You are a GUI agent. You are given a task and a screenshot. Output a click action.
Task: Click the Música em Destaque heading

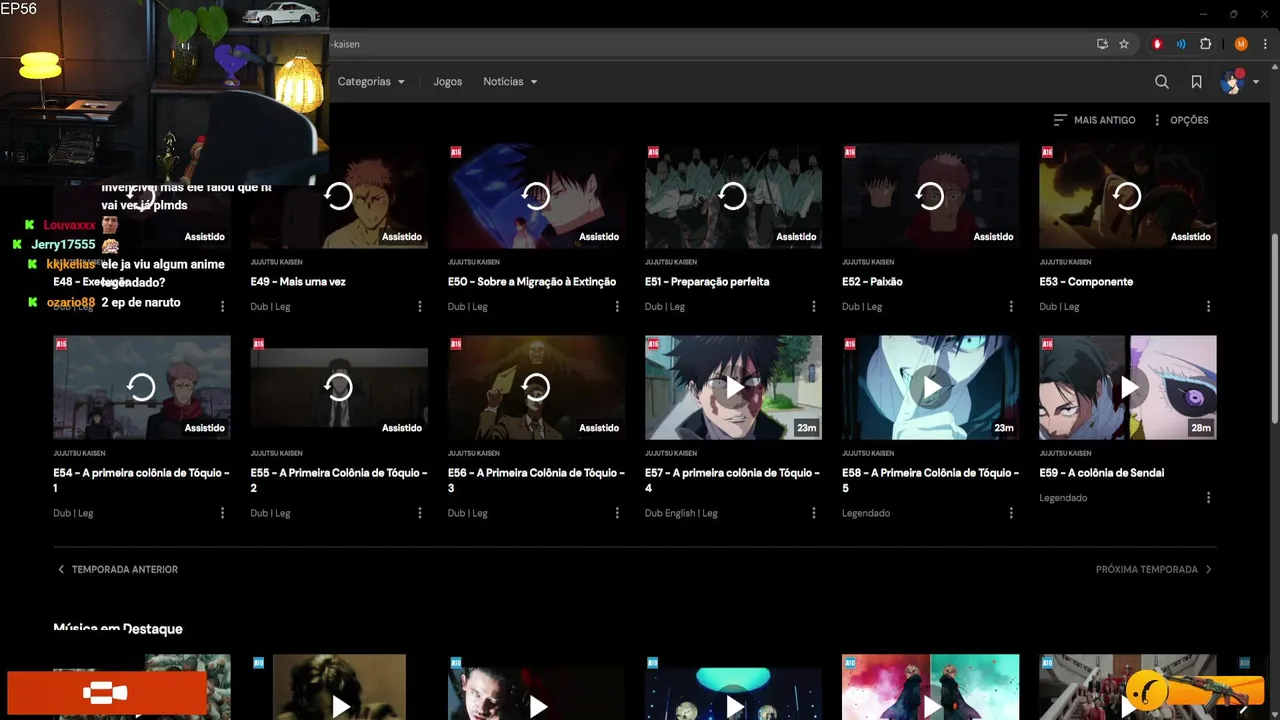click(x=118, y=629)
